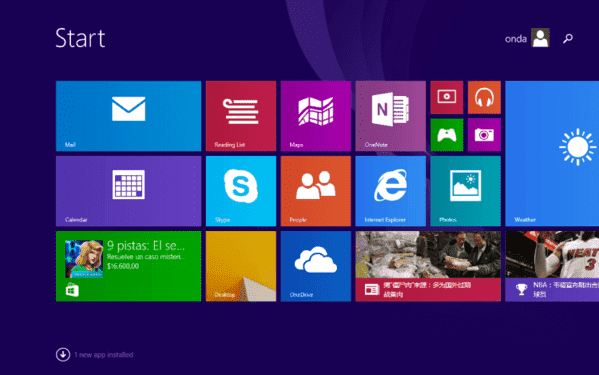Open the Photos tile

click(465, 191)
